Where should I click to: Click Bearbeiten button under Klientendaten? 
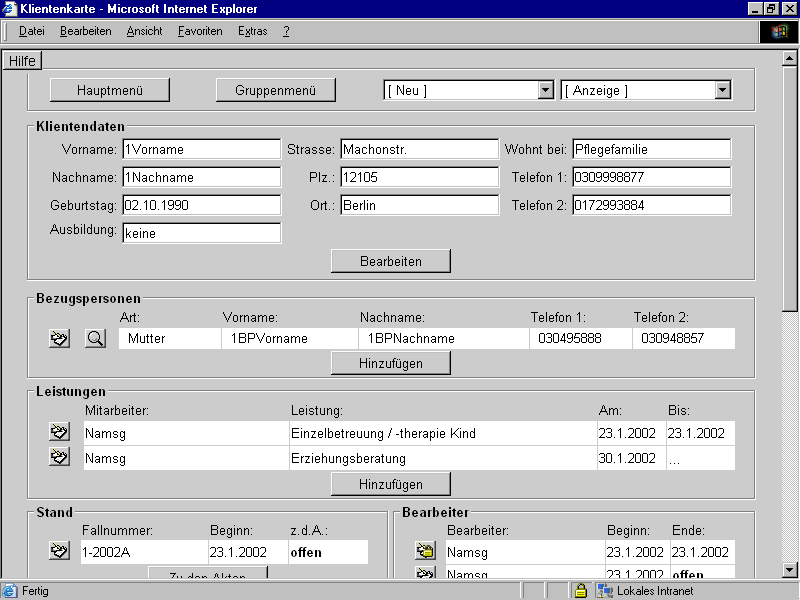(x=391, y=261)
